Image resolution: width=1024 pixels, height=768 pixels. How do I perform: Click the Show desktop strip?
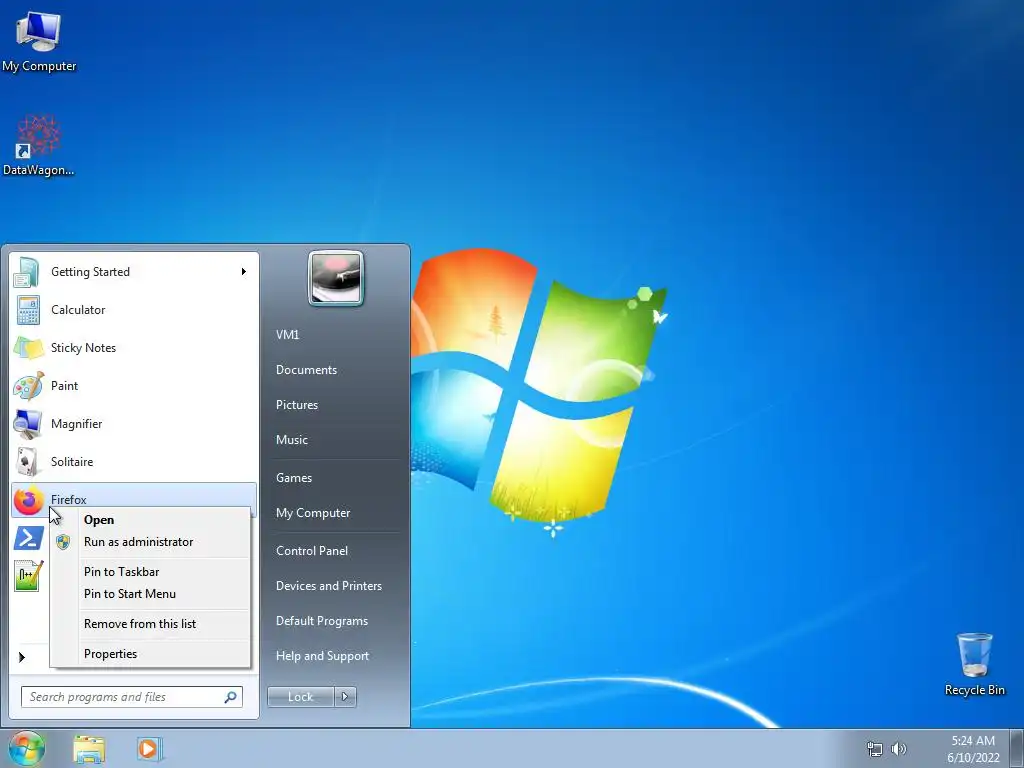click(1017, 748)
